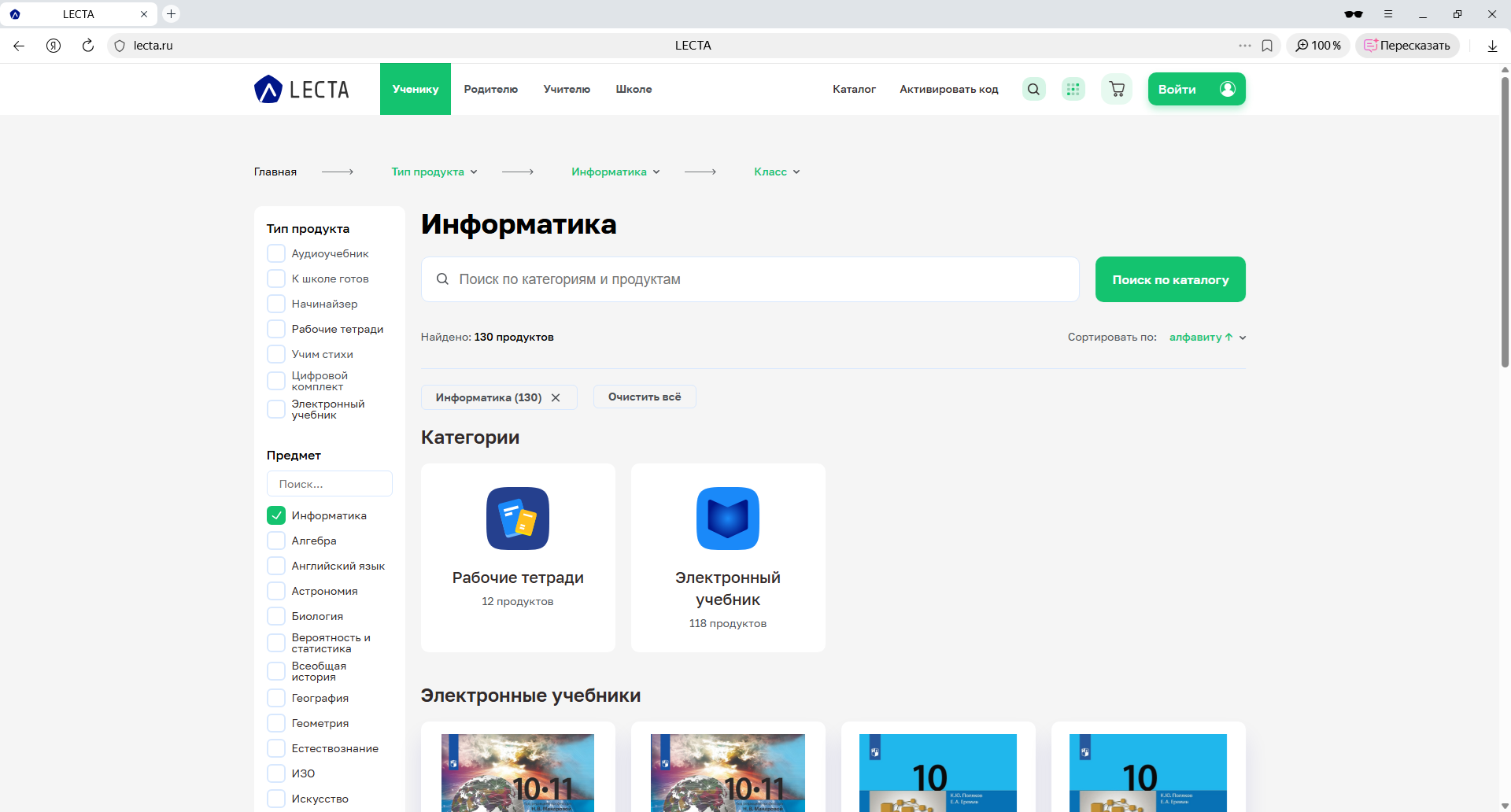Click the browser bookmark icon in the address bar

(x=1267, y=46)
